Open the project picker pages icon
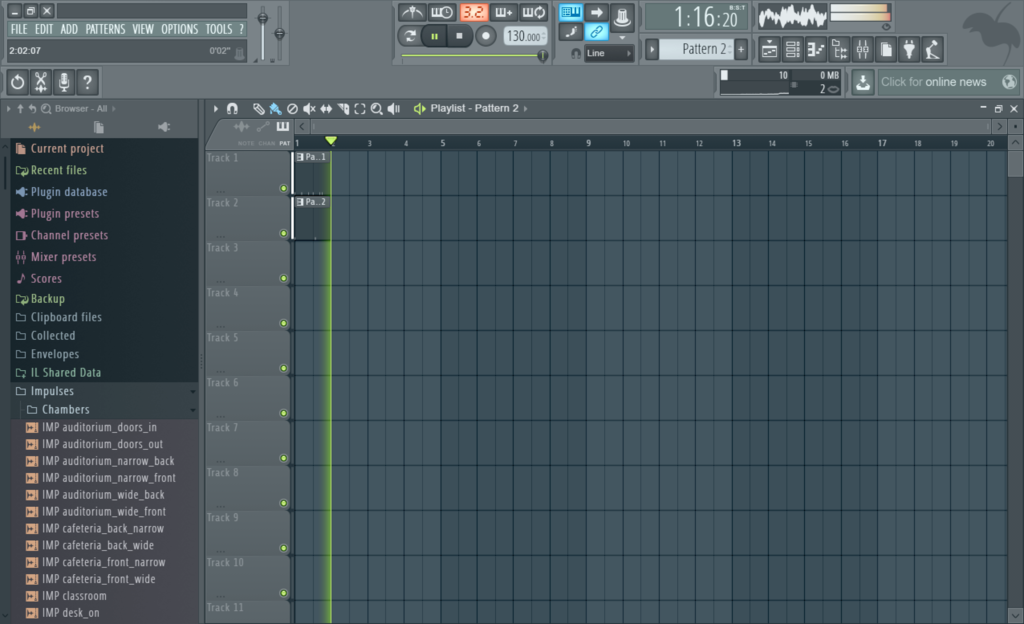The width and height of the screenshot is (1024, 624). (886, 50)
